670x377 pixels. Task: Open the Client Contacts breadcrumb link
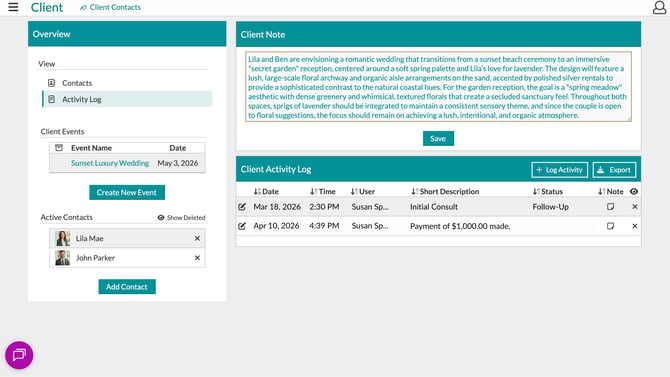pos(110,7)
